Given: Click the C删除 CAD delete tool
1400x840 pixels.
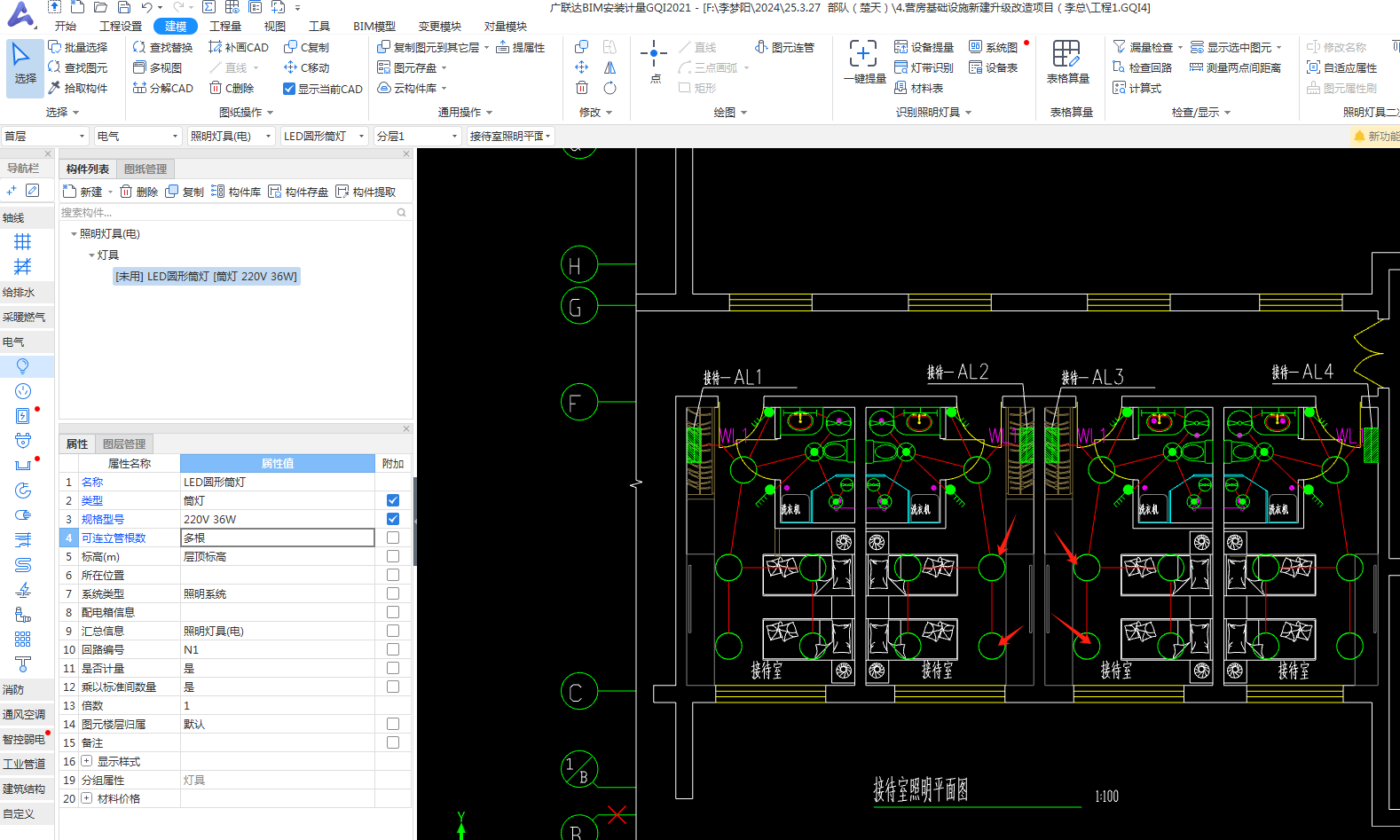Looking at the screenshot, I should click(x=232, y=88).
